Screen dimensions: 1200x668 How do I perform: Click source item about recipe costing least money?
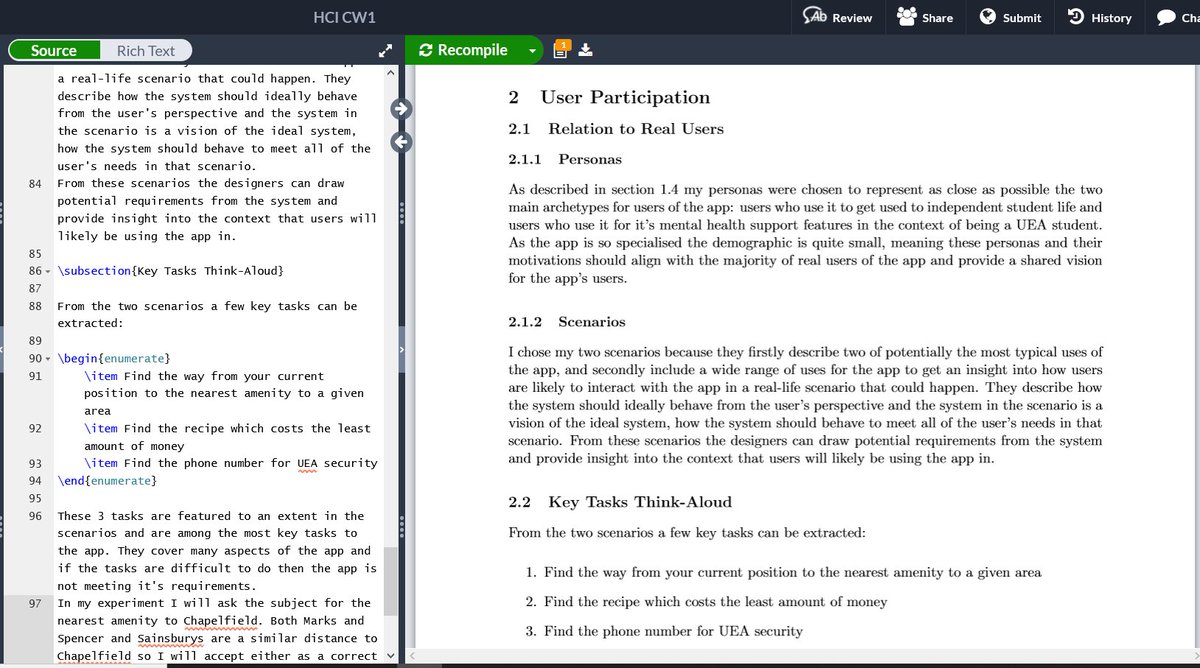tap(227, 437)
